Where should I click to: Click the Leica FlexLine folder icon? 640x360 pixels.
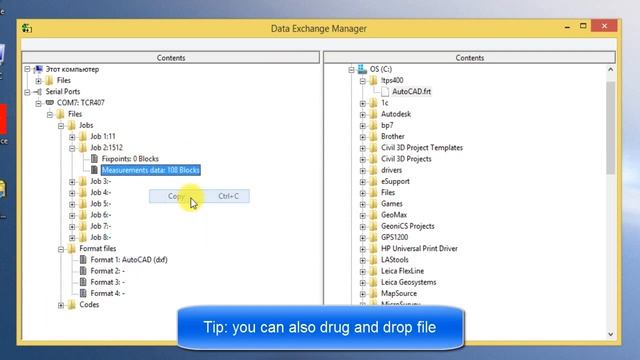coord(373,271)
